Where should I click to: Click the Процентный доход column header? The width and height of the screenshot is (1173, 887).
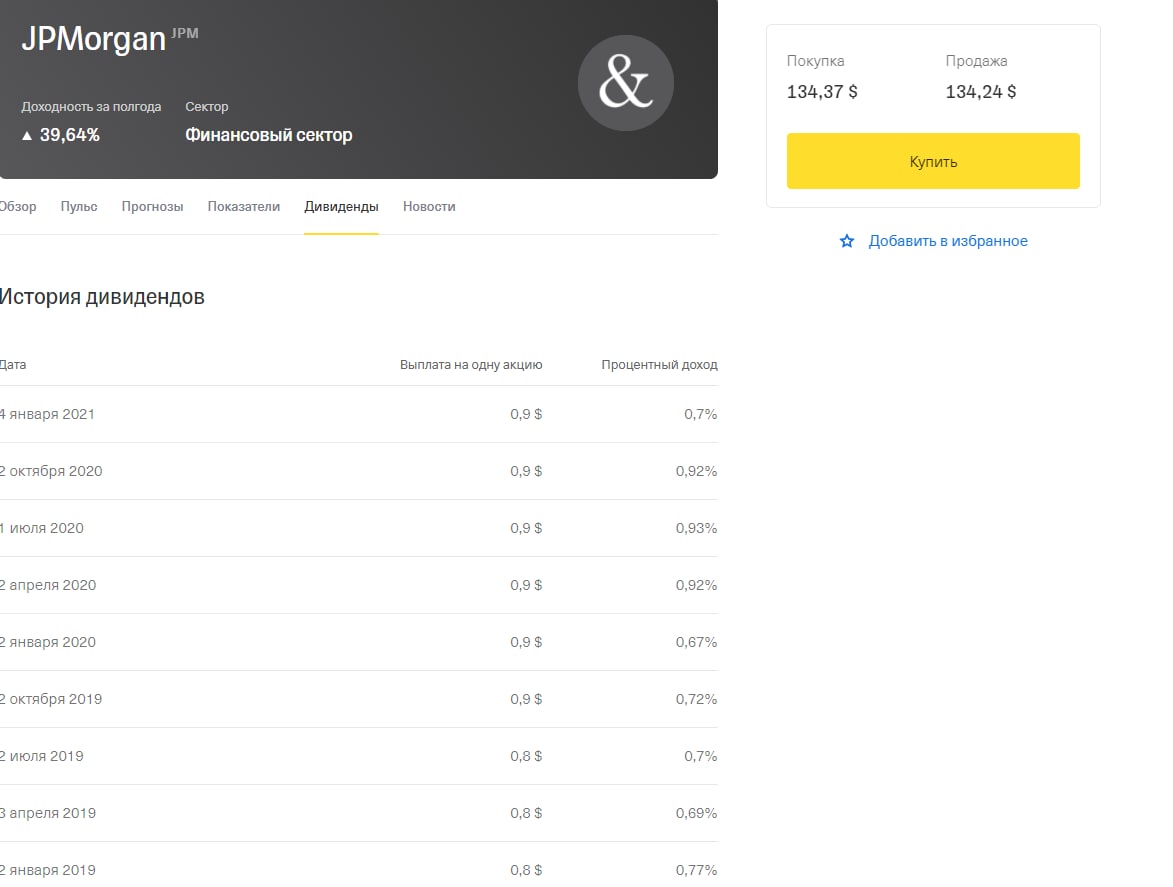659,365
